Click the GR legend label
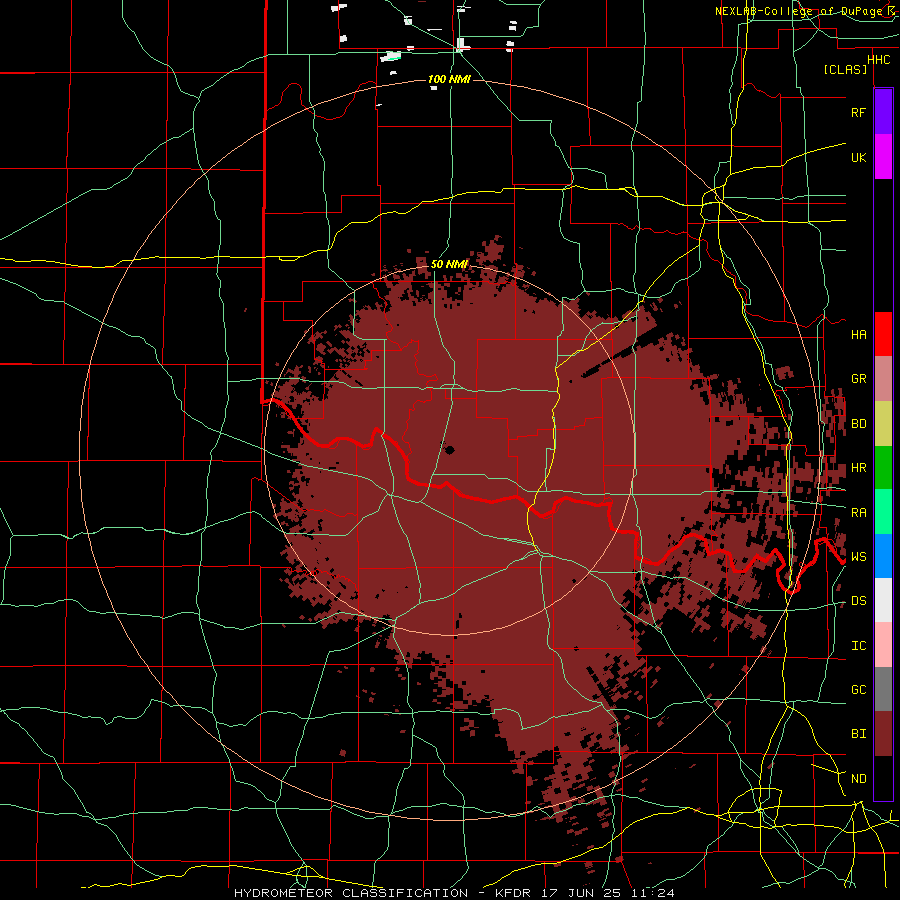The image size is (900, 900). click(x=858, y=379)
